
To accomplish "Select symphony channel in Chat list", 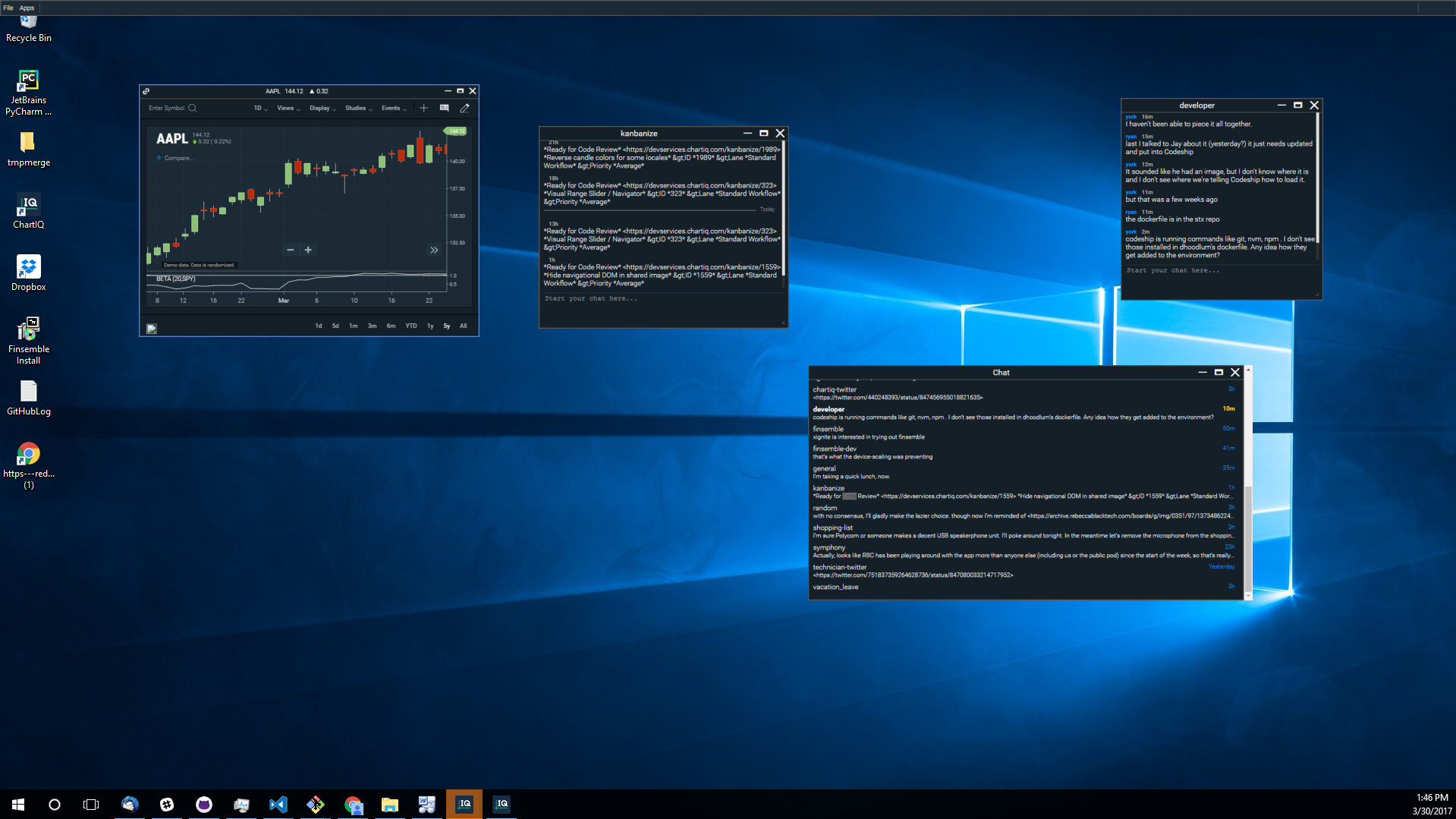I will click(1024, 551).
